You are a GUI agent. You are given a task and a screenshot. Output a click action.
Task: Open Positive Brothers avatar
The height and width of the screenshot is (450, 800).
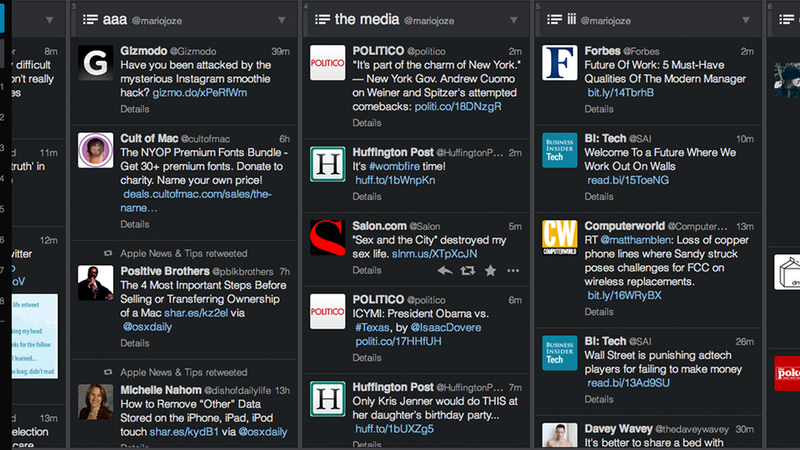[x=95, y=283]
